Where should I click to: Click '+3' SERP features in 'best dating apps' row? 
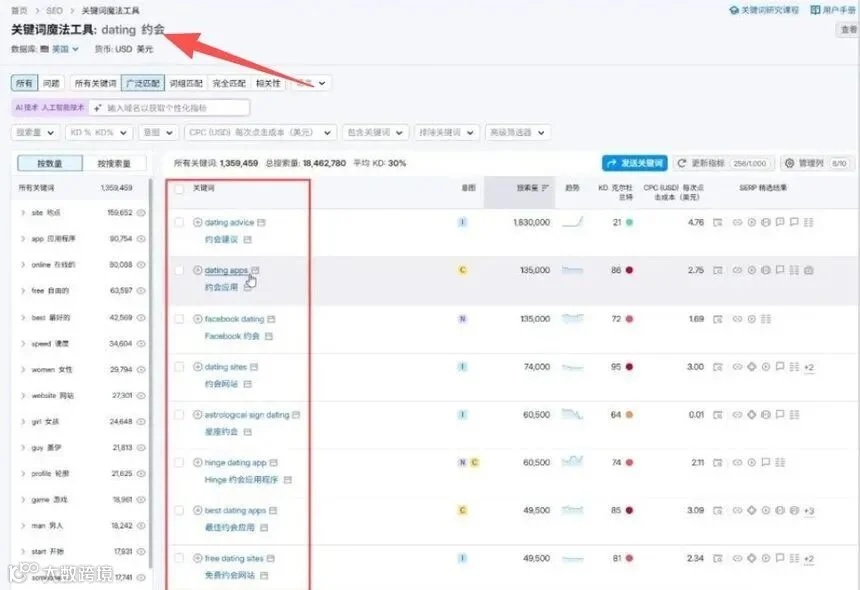pyautogui.click(x=809, y=510)
